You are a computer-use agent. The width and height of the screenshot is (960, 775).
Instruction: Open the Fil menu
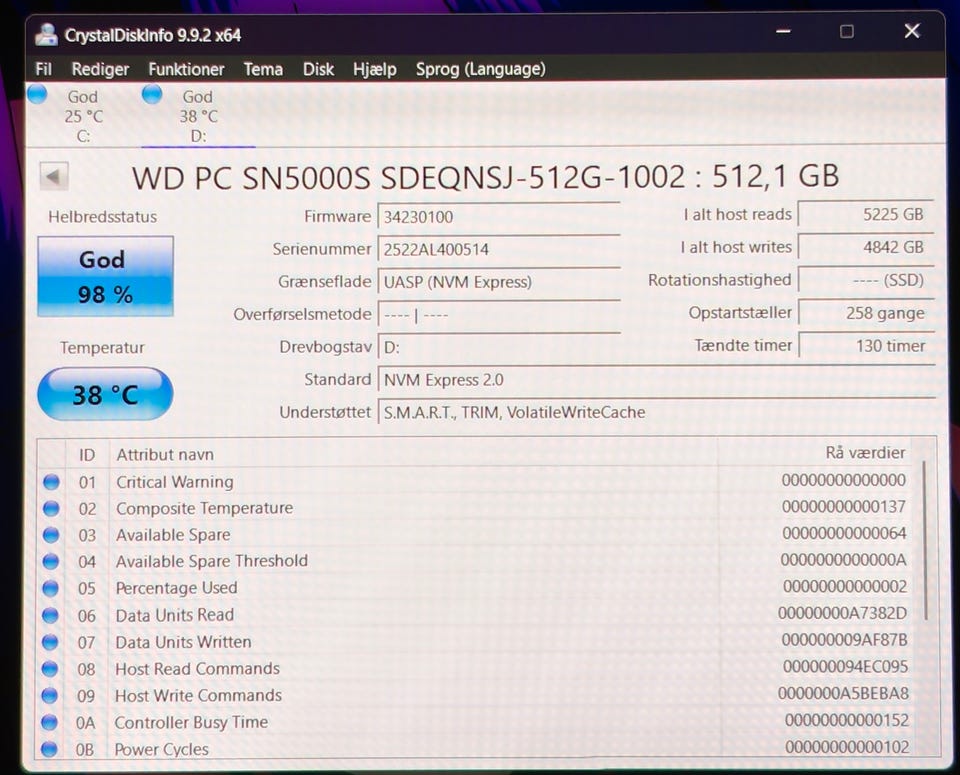(x=43, y=69)
